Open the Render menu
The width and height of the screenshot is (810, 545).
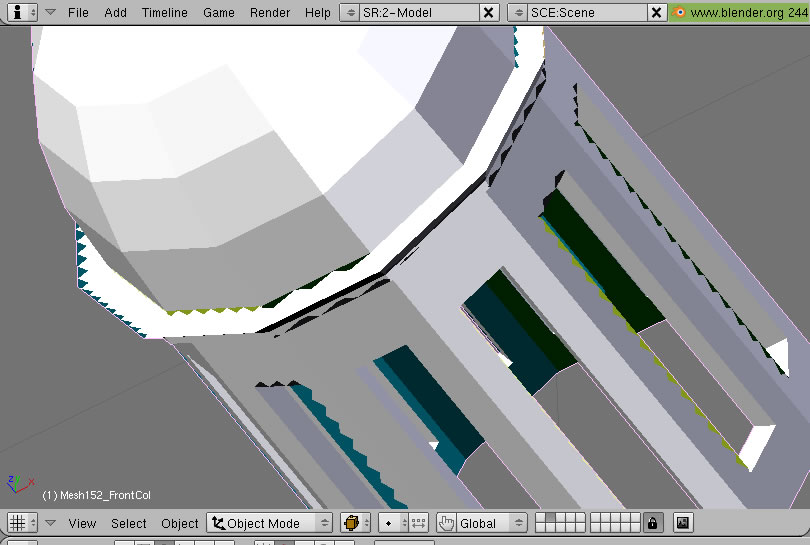click(x=270, y=13)
